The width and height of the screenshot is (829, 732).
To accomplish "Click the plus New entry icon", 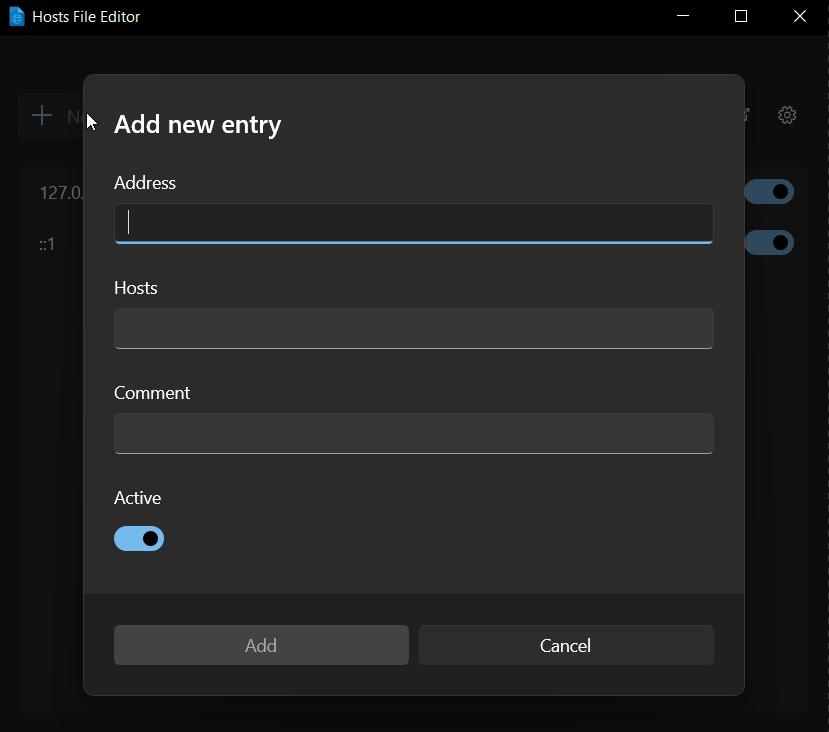I will pos(42,115).
